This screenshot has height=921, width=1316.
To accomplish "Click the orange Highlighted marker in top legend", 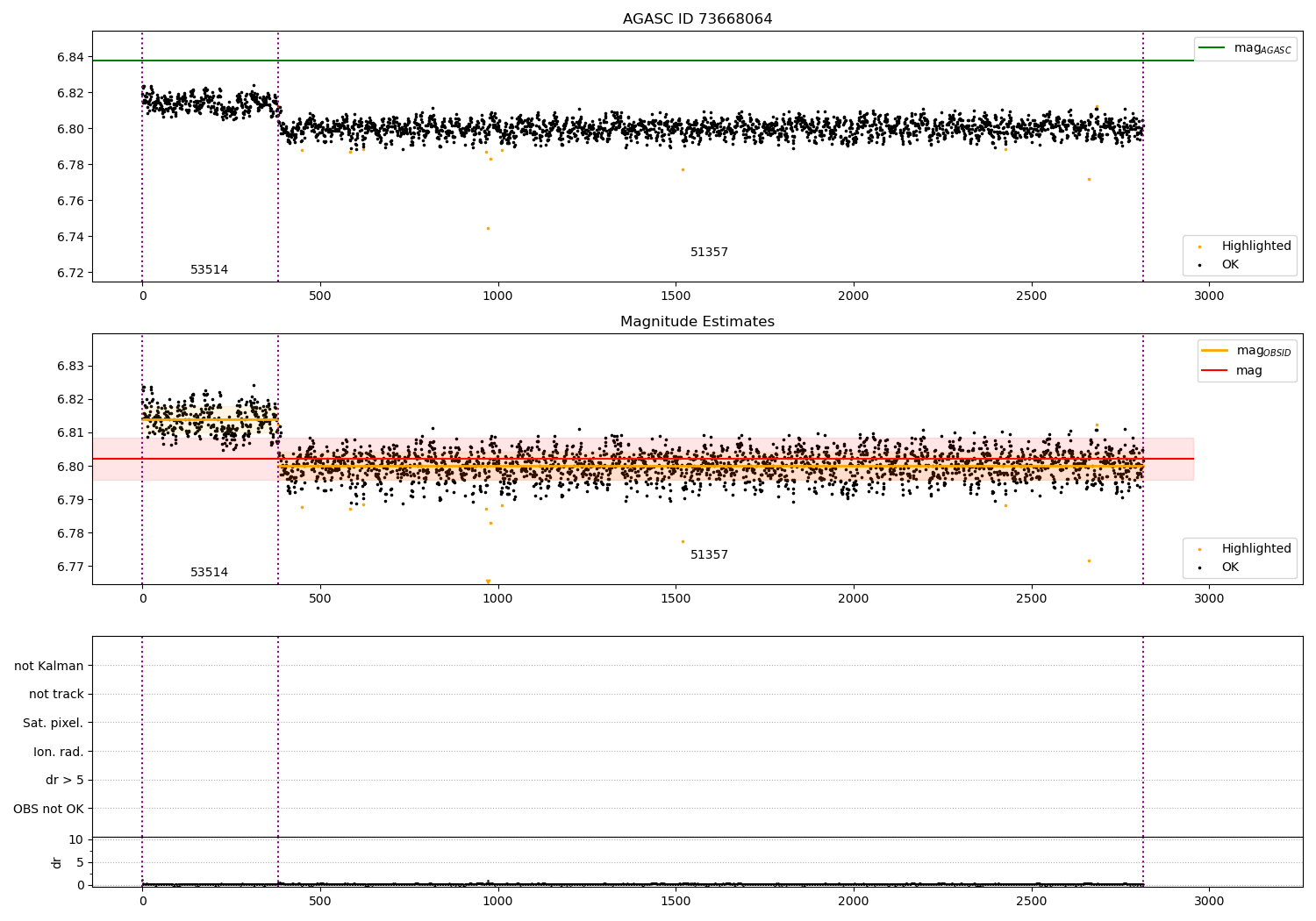I will (1199, 246).
